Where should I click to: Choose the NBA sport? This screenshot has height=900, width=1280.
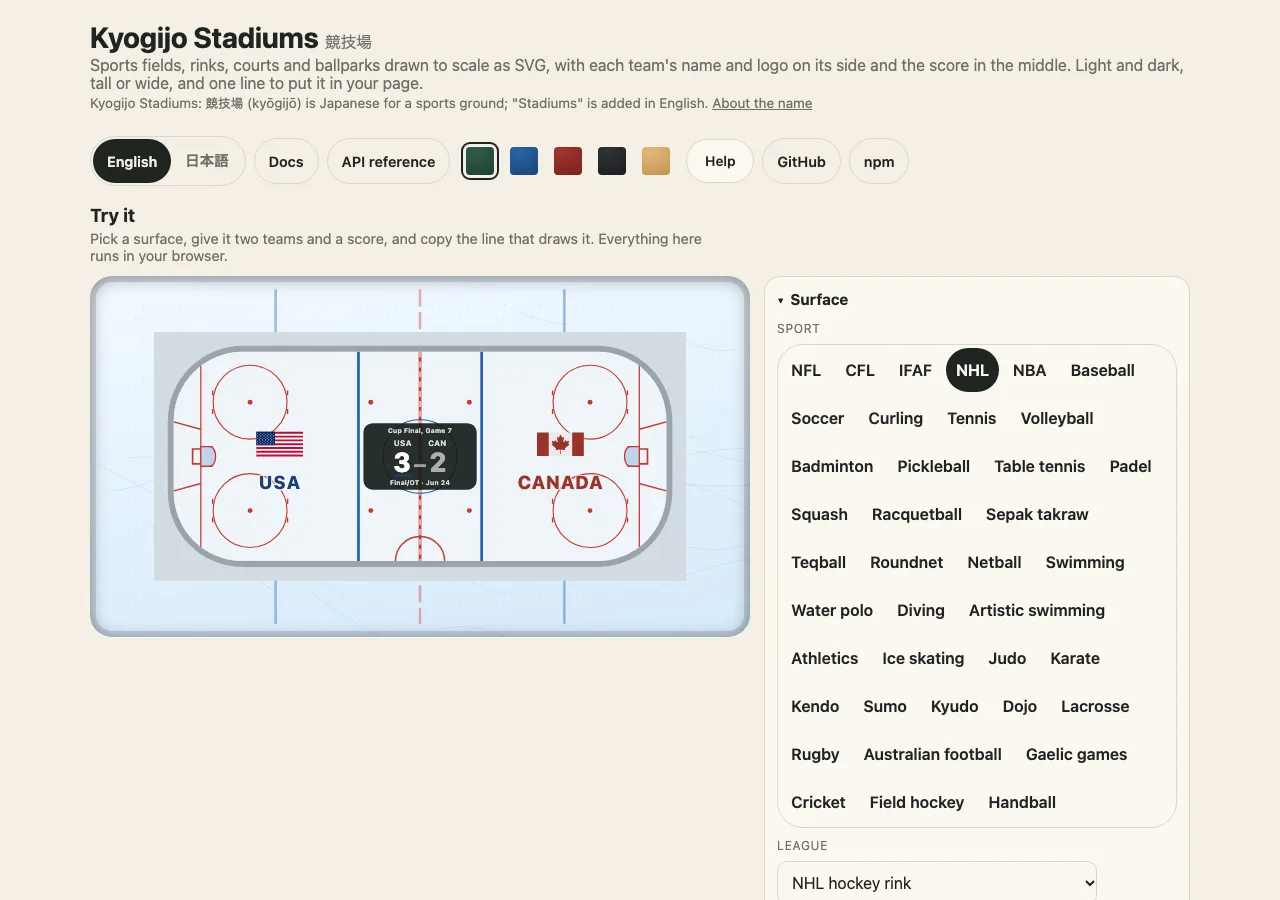point(1029,370)
